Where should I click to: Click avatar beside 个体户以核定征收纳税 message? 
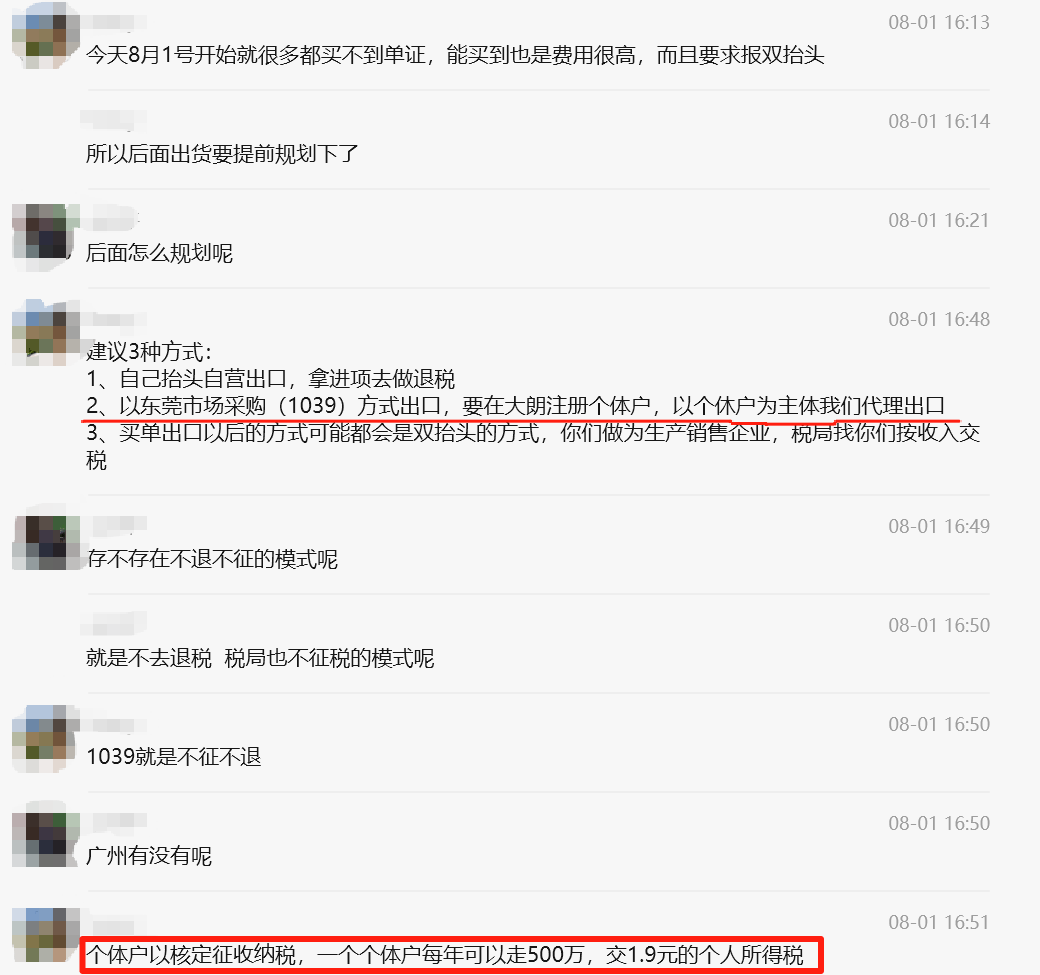[46, 935]
